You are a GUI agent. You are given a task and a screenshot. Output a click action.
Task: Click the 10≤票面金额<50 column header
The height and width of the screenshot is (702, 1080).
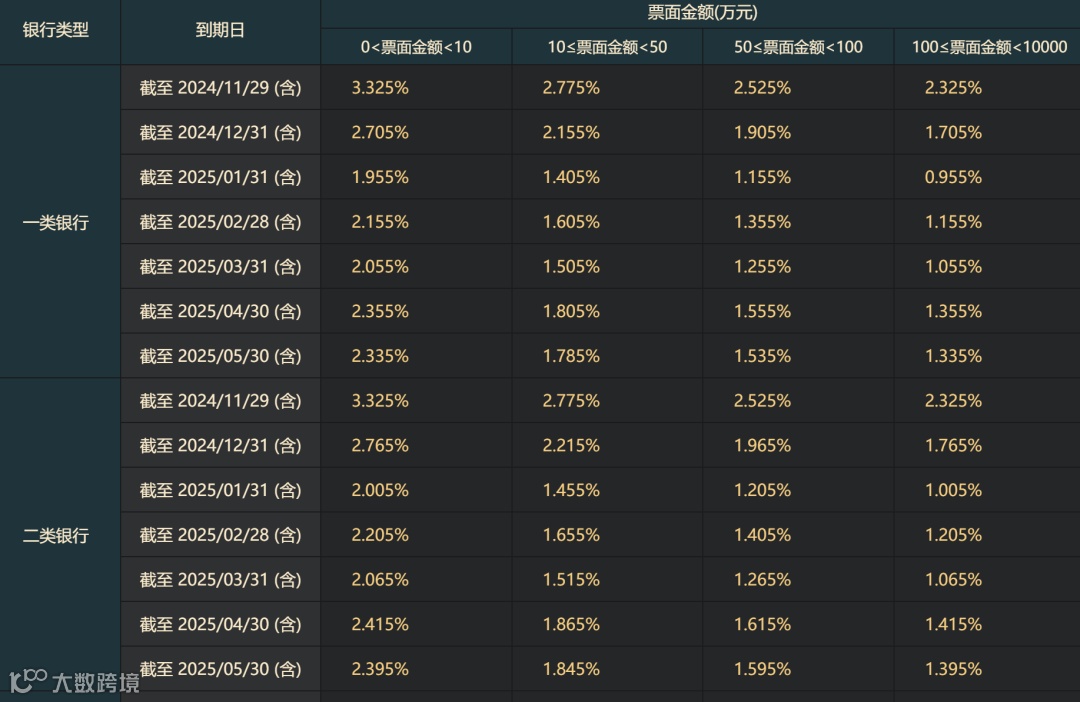pos(607,47)
